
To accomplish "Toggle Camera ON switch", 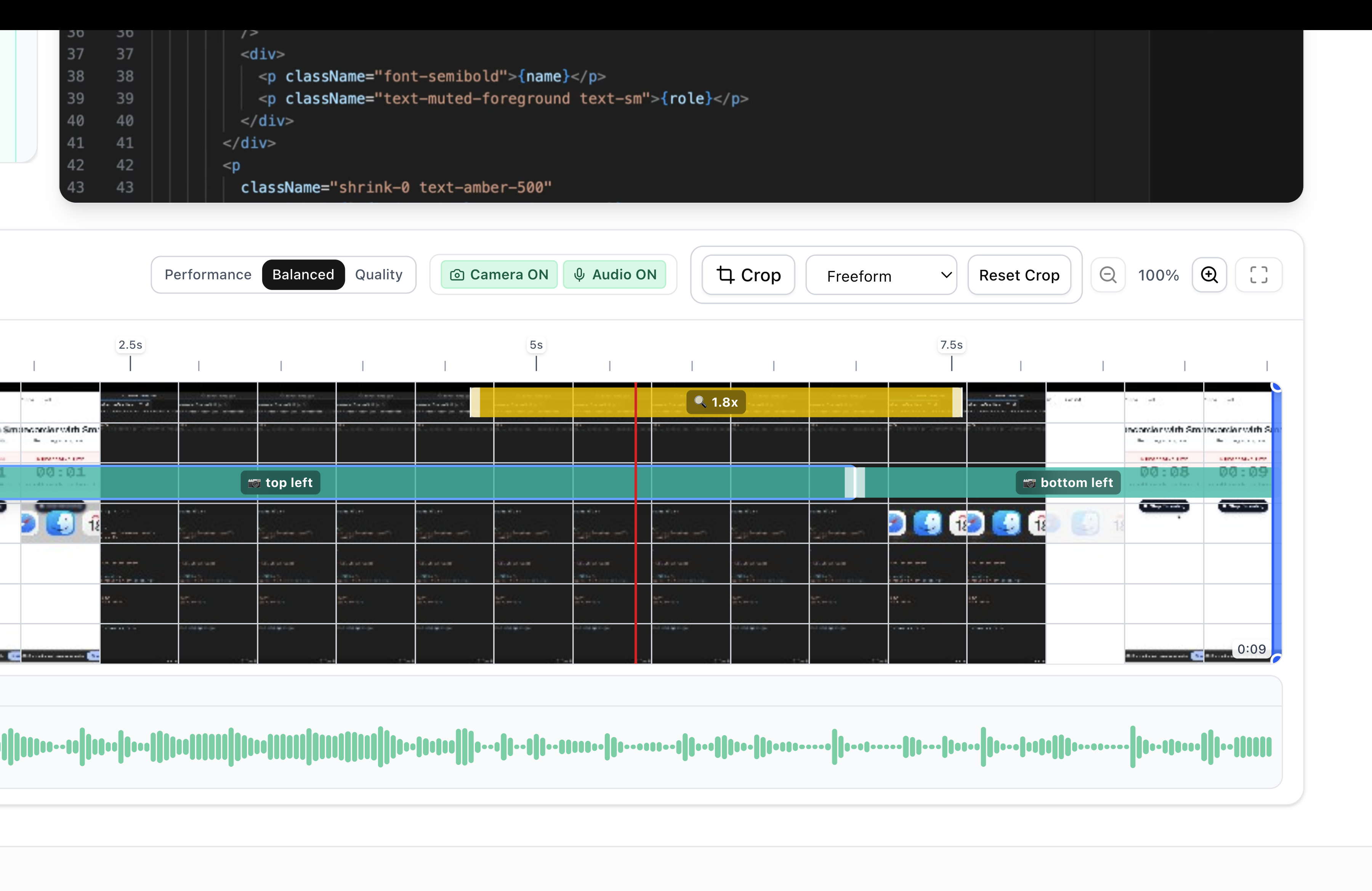I will click(498, 275).
